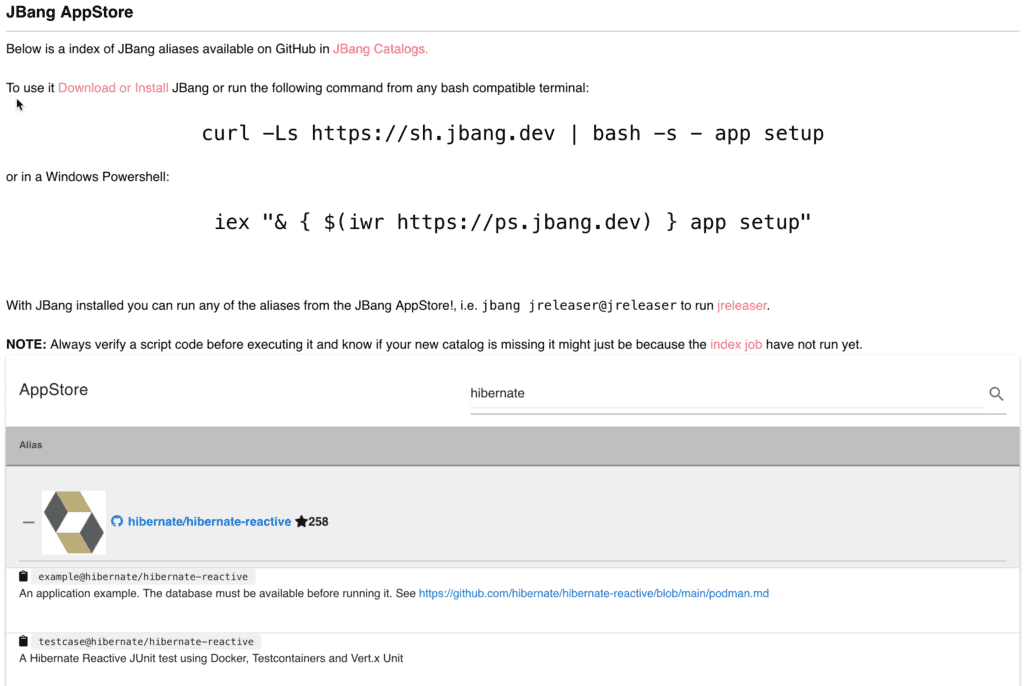Image resolution: width=1024 pixels, height=686 pixels.
Task: Click the GitHub octocat icon beside hibernate/hibernate-reactive
Action: pos(118,521)
